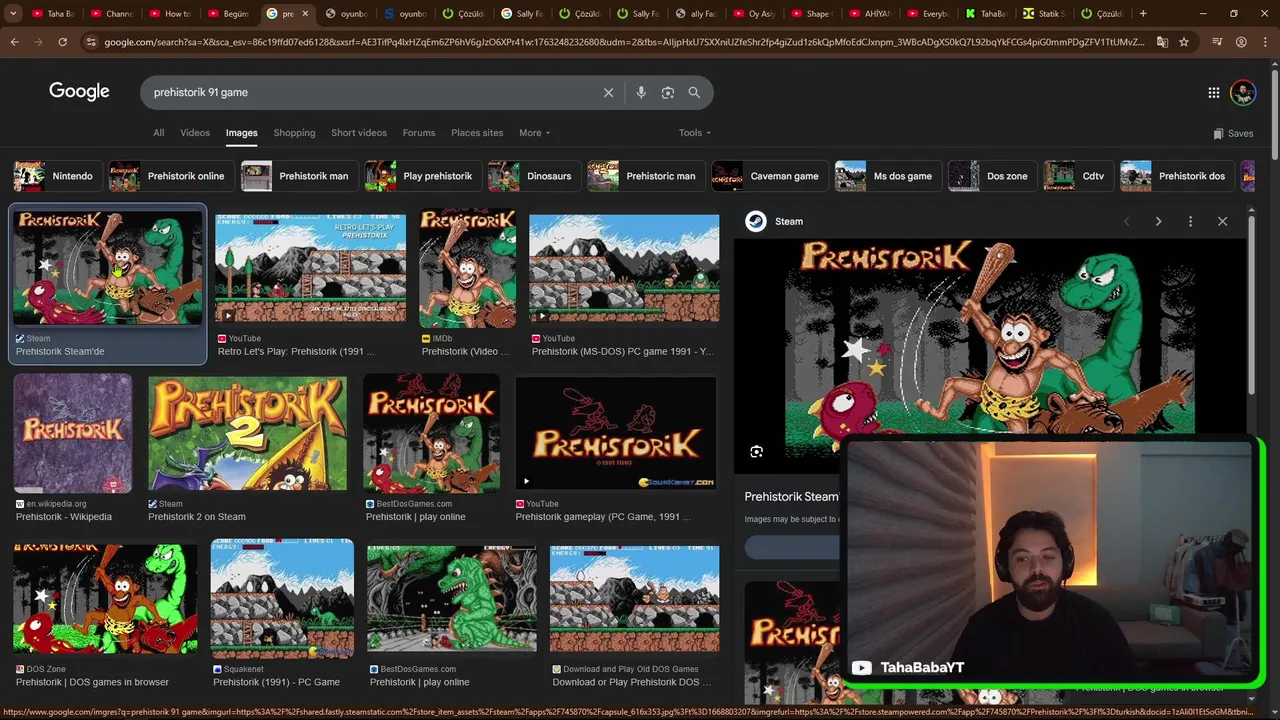1280x720 pixels.
Task: Open the Prehistorik 2 on Steam thumbnail
Action: click(247, 433)
